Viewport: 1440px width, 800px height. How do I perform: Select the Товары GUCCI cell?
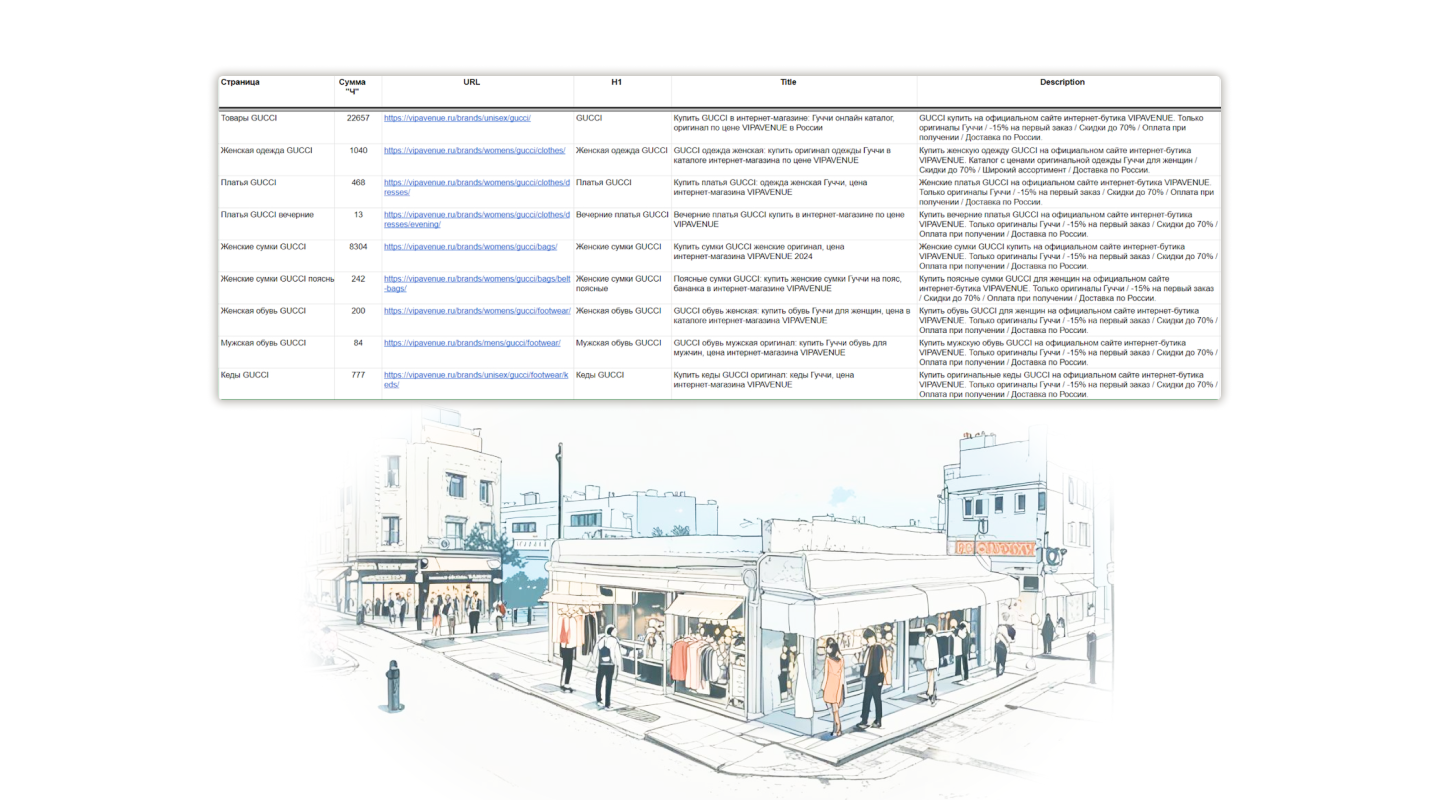pos(249,118)
